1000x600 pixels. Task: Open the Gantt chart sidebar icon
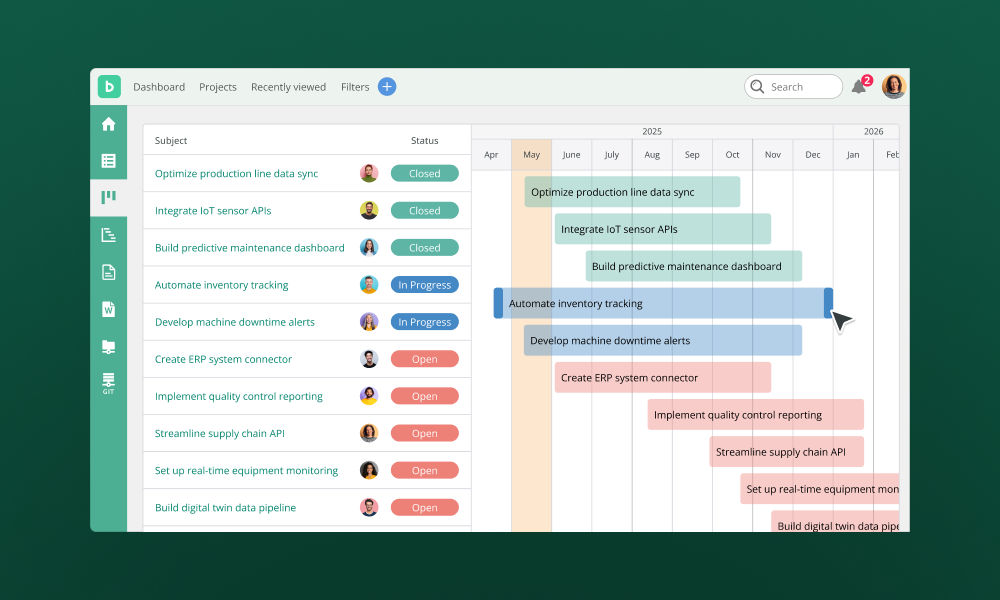[x=108, y=235]
